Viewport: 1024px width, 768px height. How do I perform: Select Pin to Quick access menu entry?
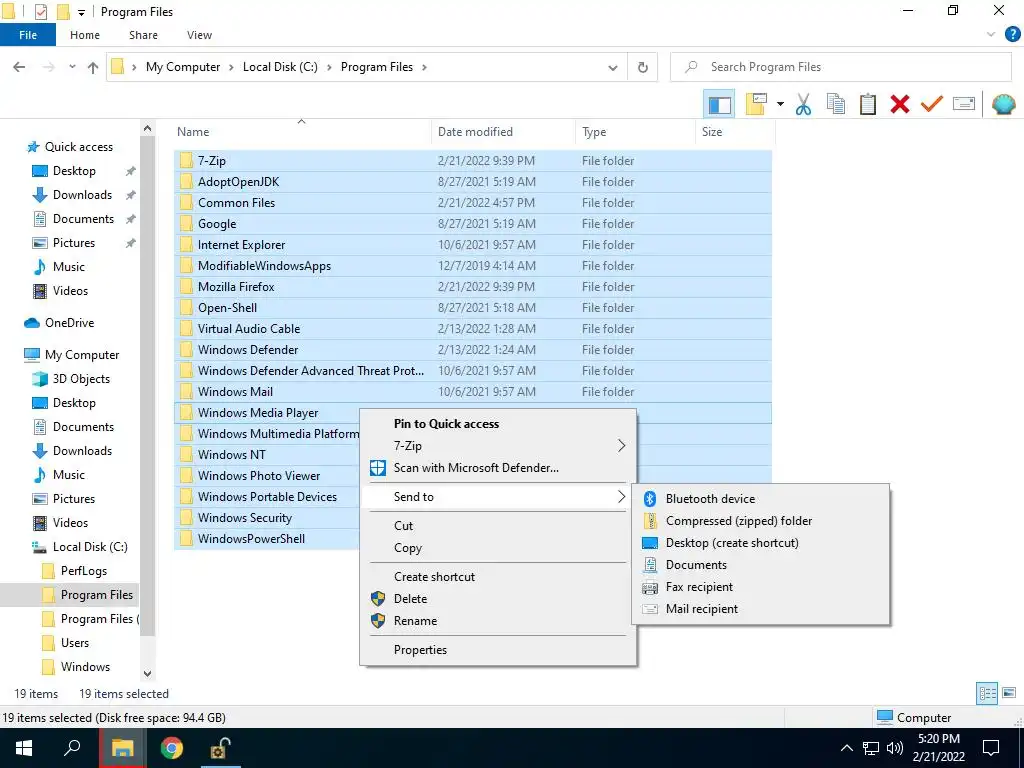498,424
